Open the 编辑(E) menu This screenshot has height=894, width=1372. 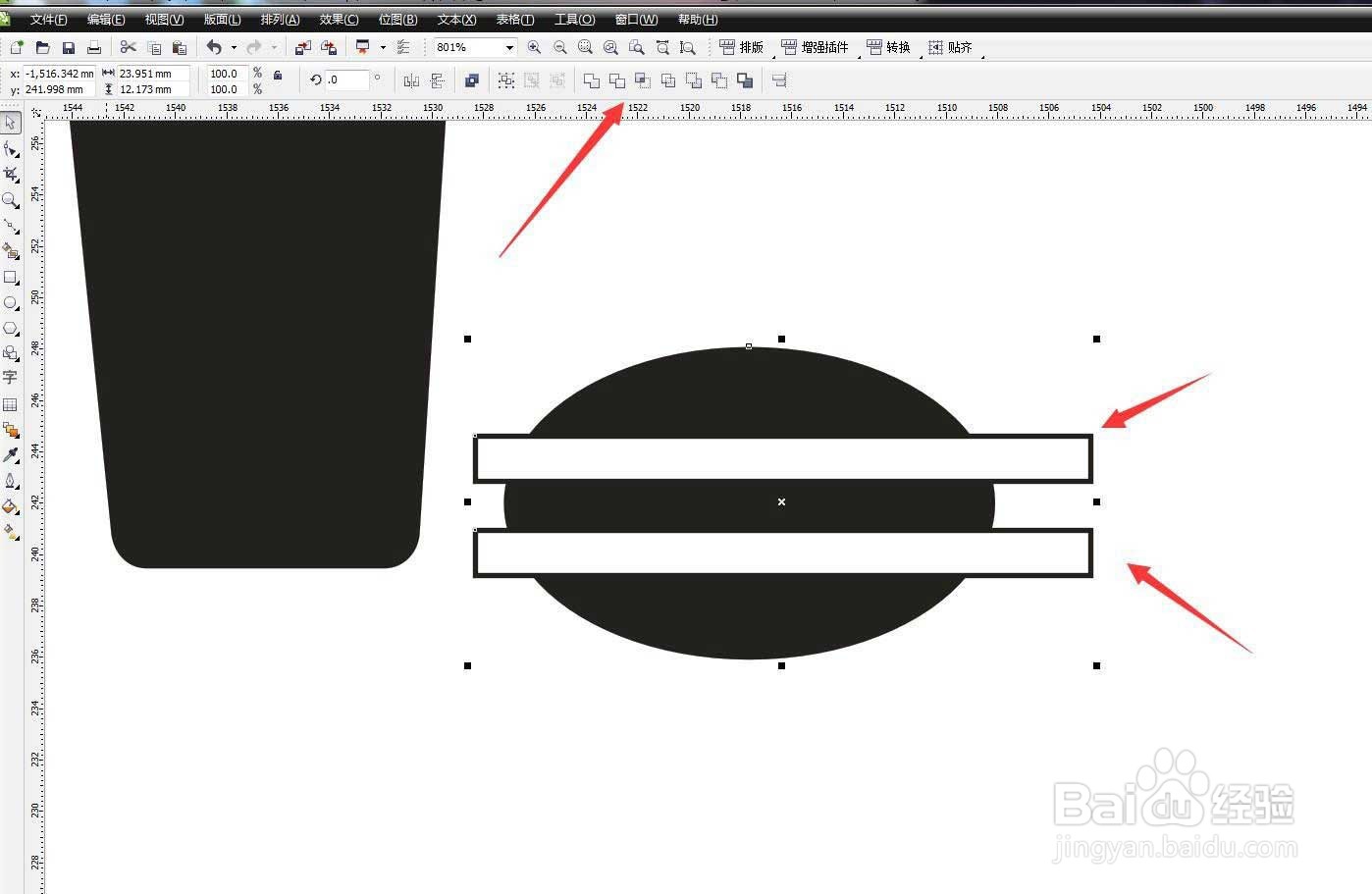[106, 20]
